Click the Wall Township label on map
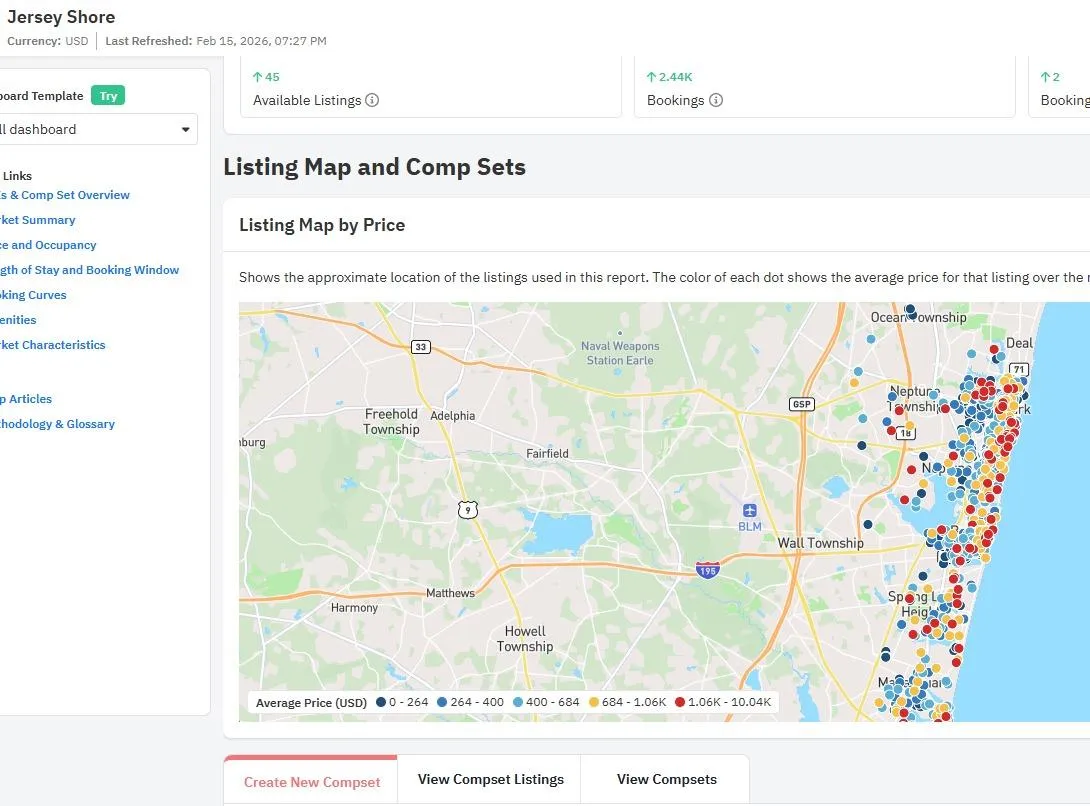The image size is (1090, 806). coord(820,543)
